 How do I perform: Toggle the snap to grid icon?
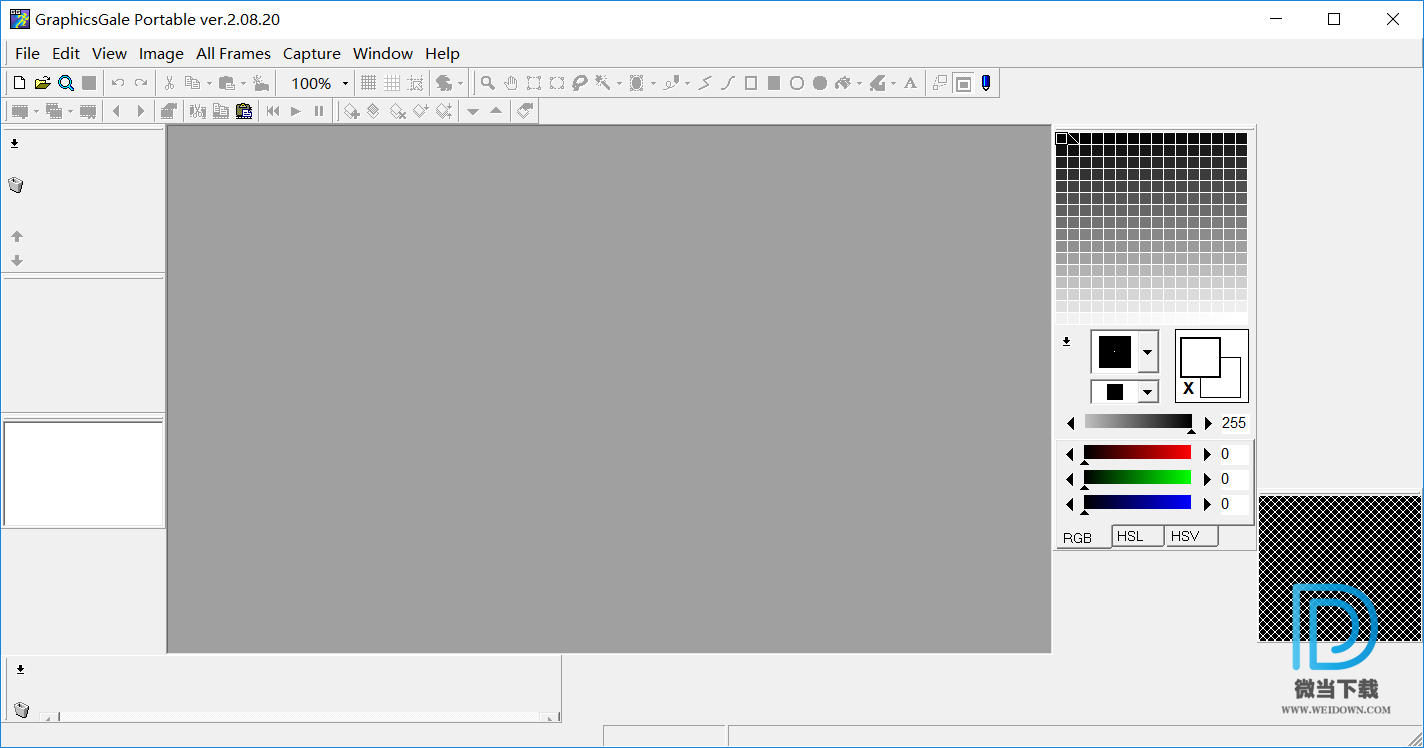pyautogui.click(x=415, y=83)
